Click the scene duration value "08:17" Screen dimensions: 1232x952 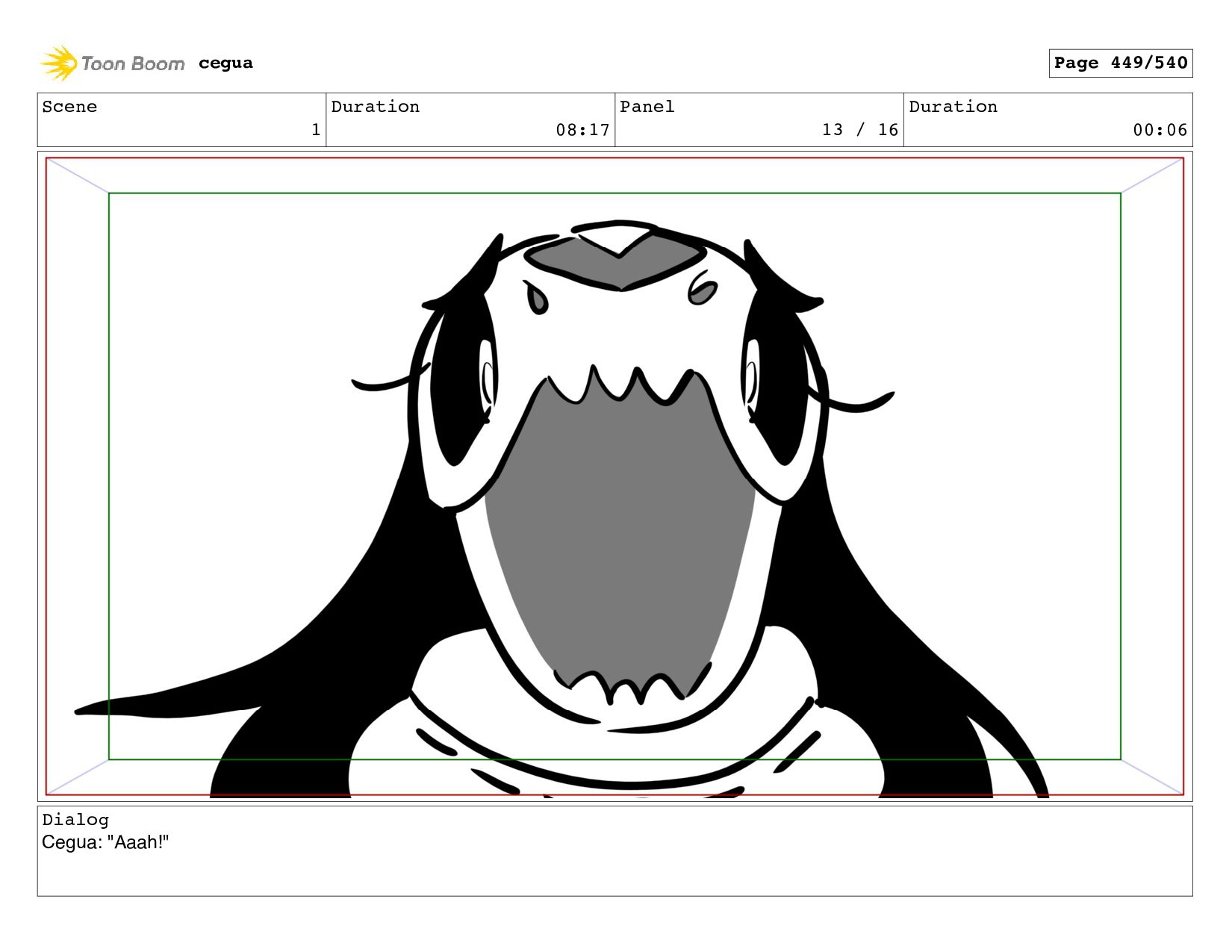[582, 130]
